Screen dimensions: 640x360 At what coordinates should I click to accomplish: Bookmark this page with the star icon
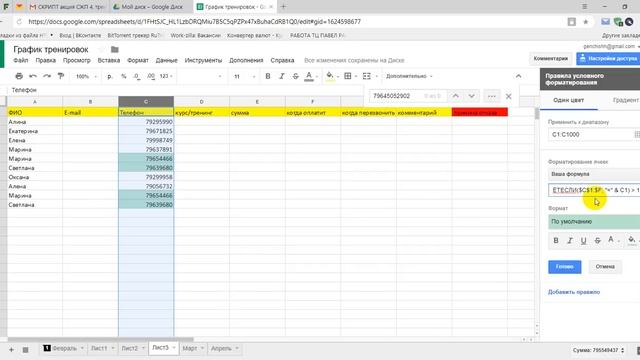click(586, 22)
